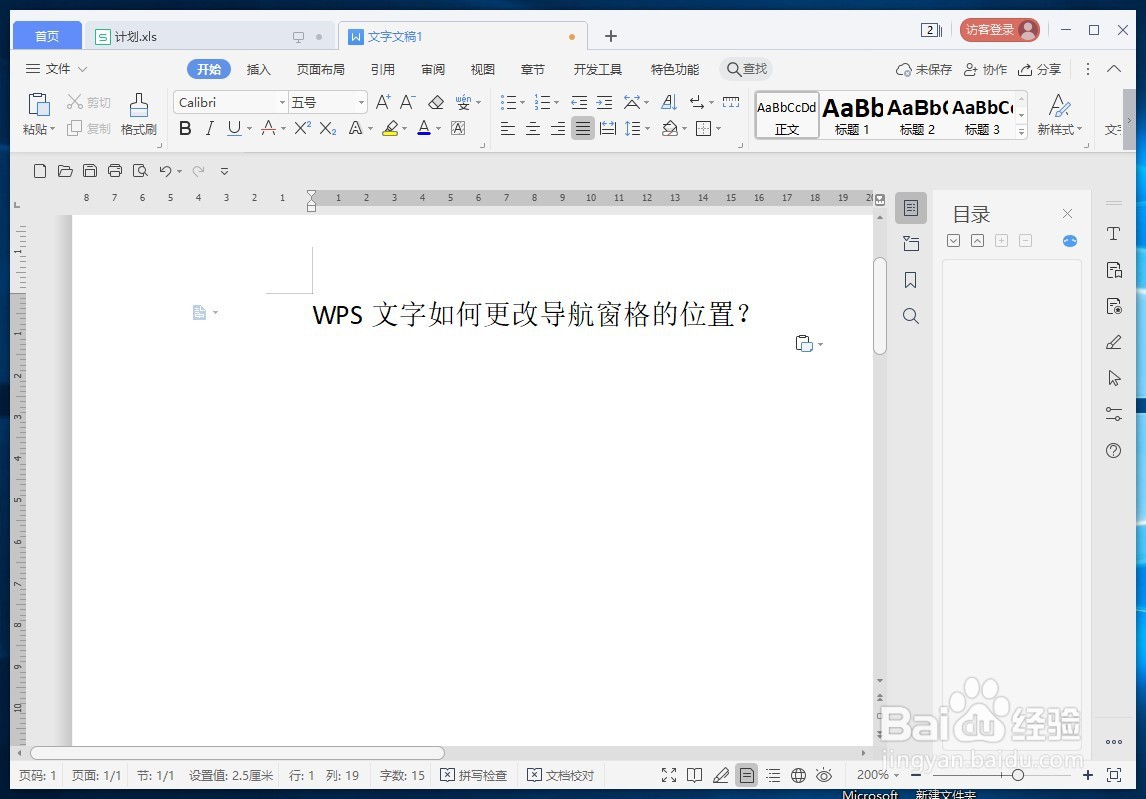Viewport: 1146px width, 799px height.
Task: Open 新样式 new style menu
Action: tap(1059, 115)
